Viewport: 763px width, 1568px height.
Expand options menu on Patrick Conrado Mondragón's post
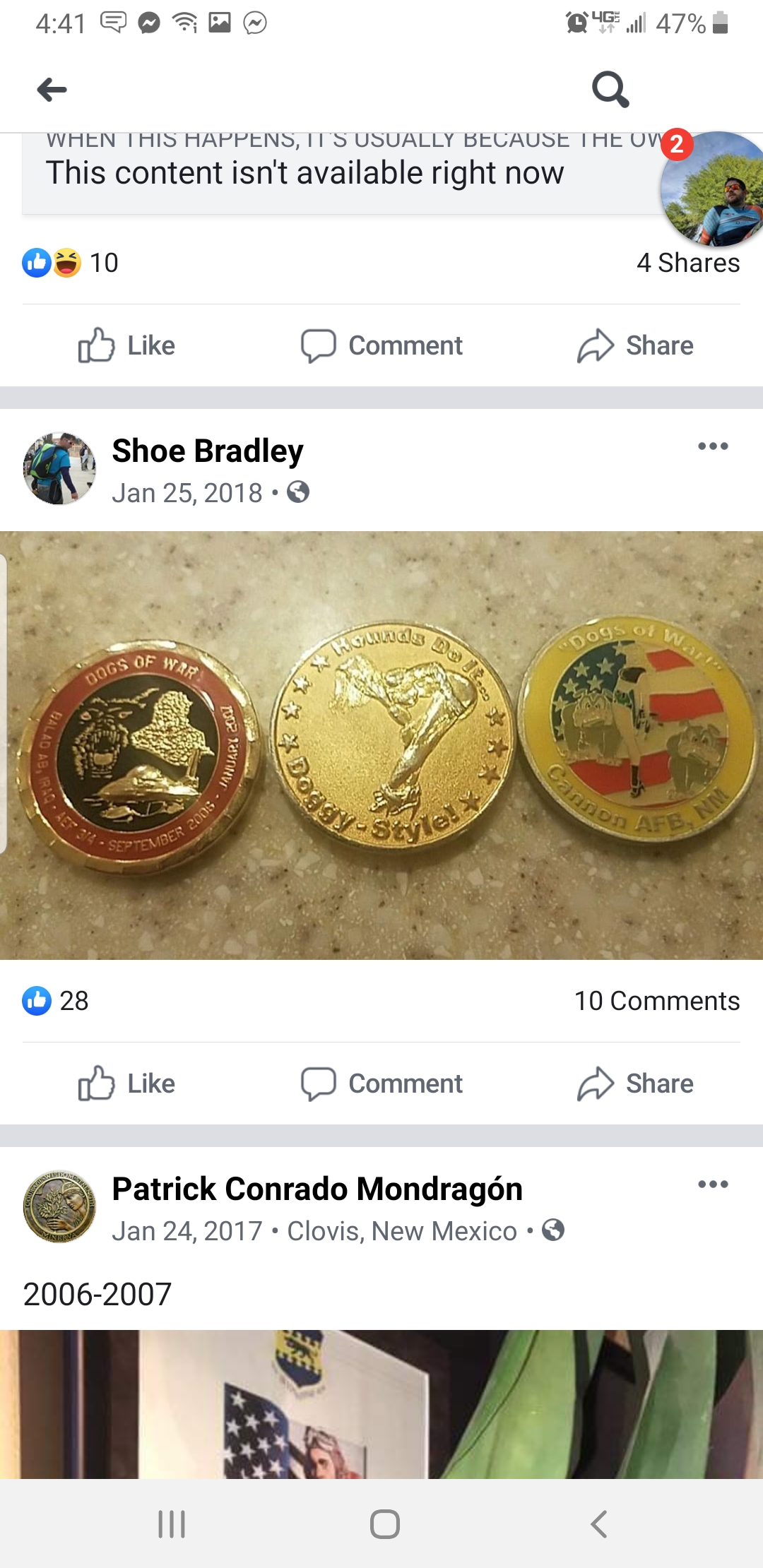(x=713, y=1184)
